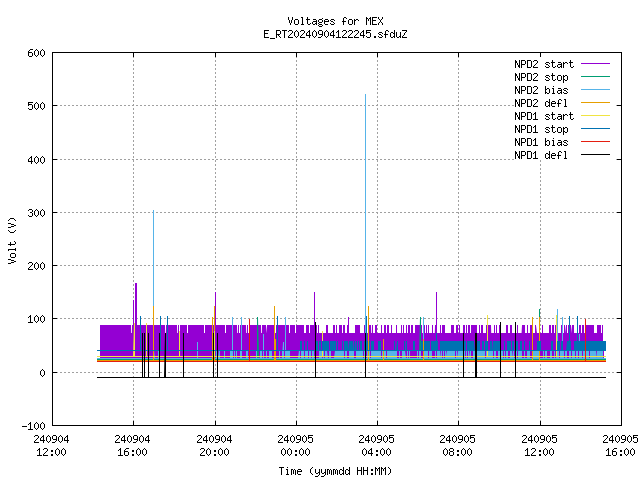Click the NPD1 defl black legend line

(x=595, y=155)
